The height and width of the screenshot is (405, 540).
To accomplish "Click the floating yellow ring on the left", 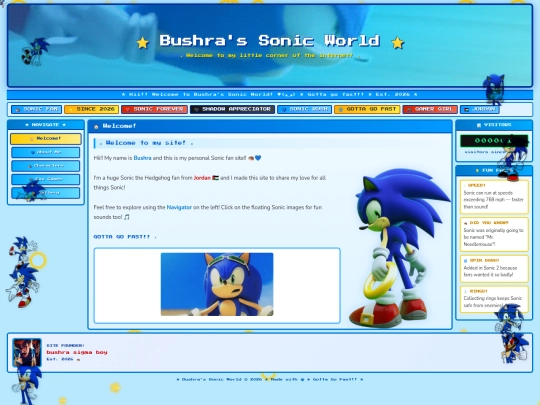I will point(38,260).
